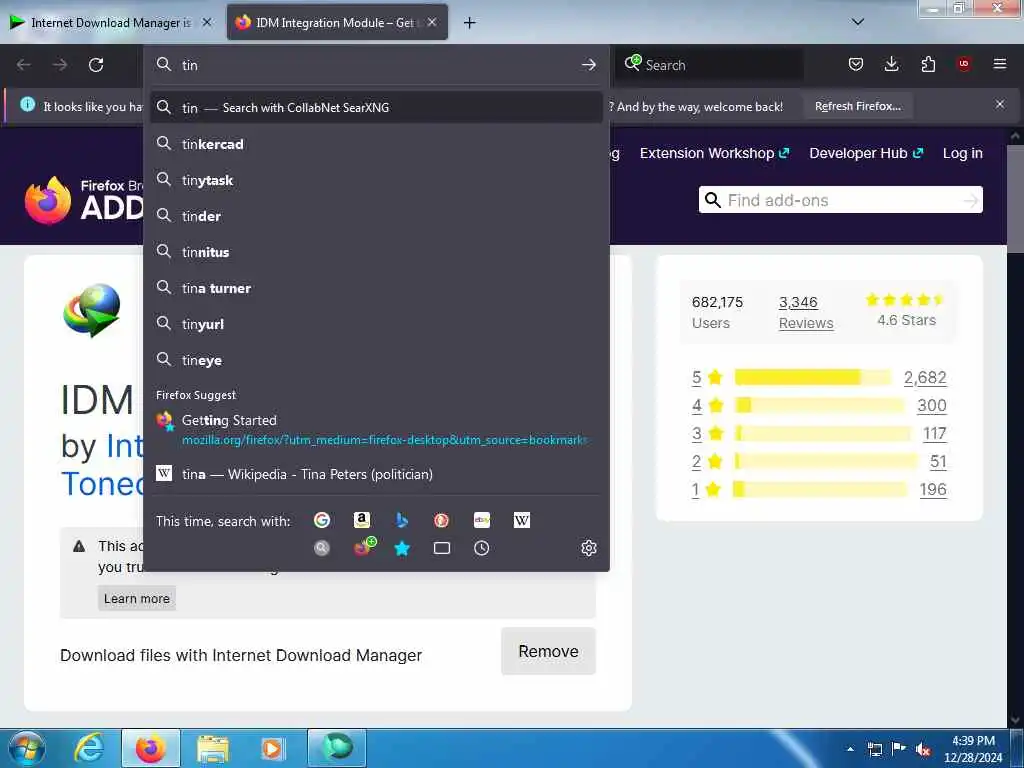Remove the IDM Integration Module add-on

pyautogui.click(x=548, y=651)
